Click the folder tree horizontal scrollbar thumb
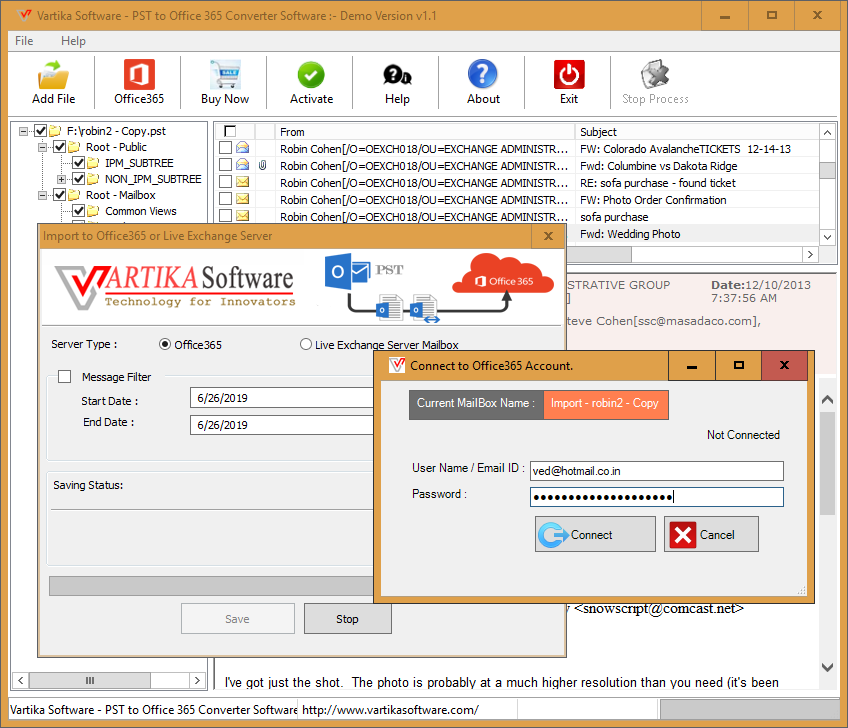 [90, 680]
